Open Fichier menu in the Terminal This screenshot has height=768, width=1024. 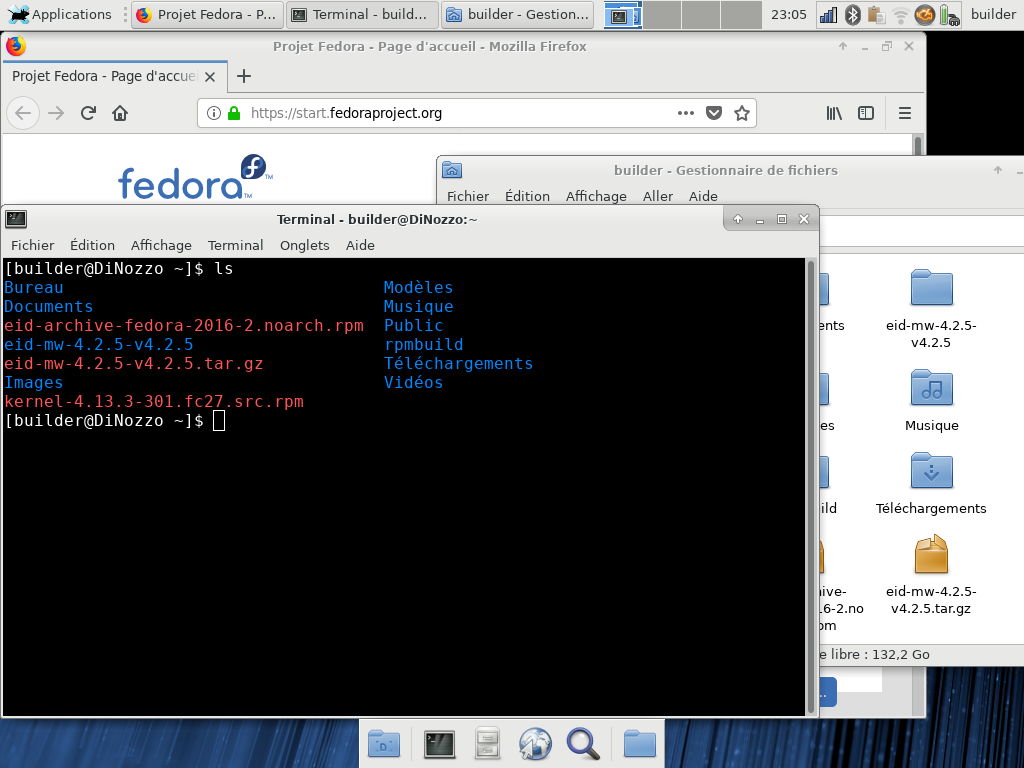[x=33, y=246]
